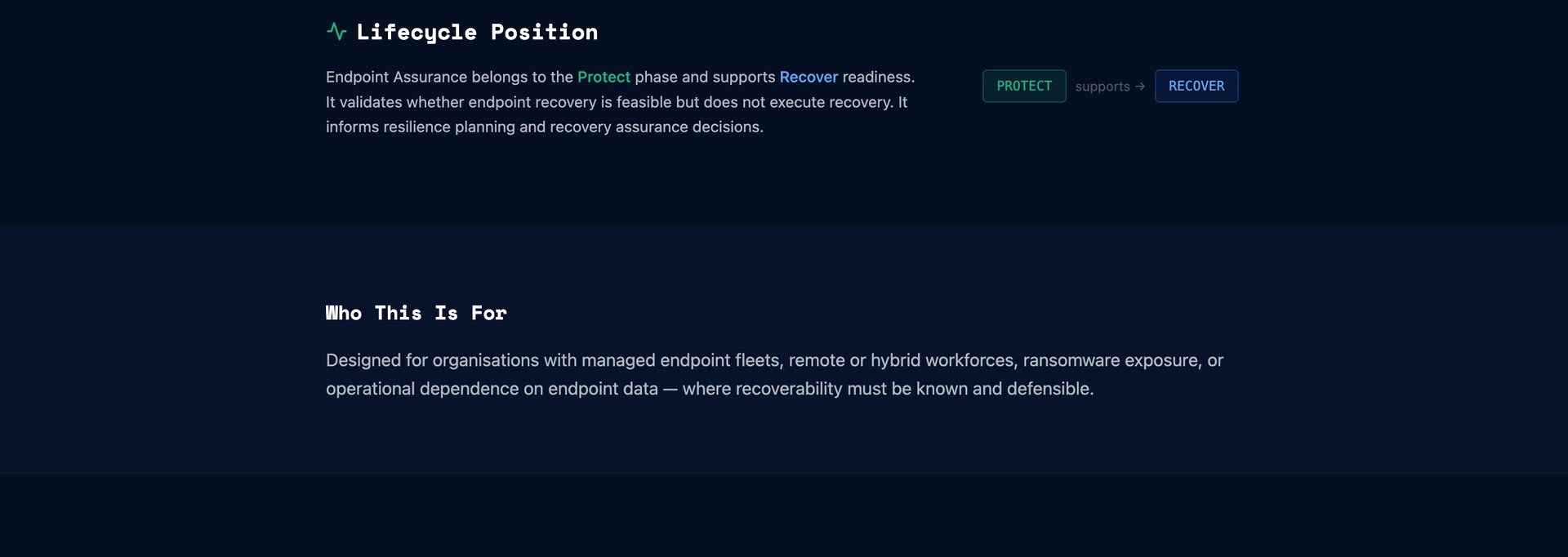Click 'operational dependence on endpoint data' text
1568x557 pixels.
[492, 389]
